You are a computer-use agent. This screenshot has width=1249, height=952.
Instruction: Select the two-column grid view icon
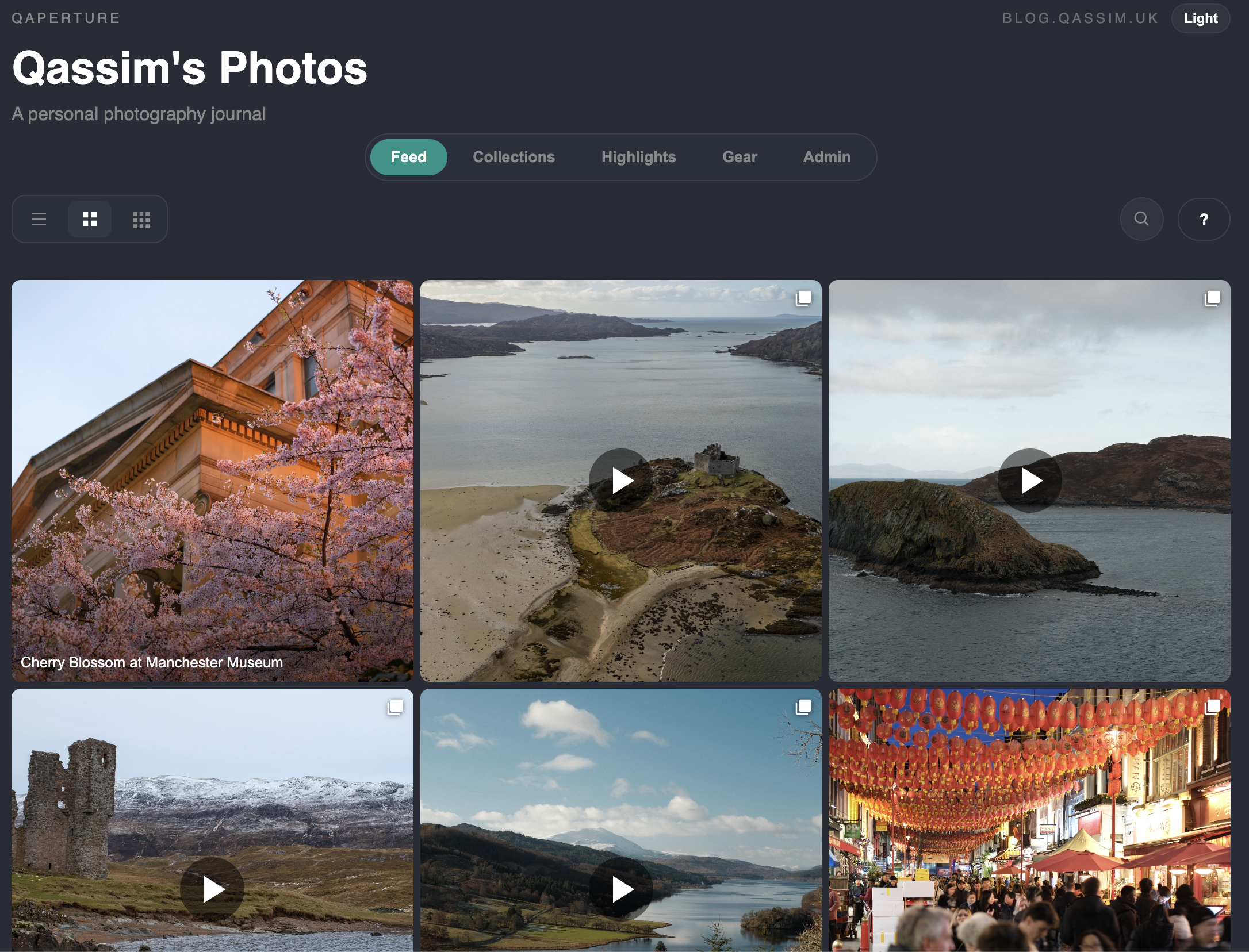tap(90, 219)
